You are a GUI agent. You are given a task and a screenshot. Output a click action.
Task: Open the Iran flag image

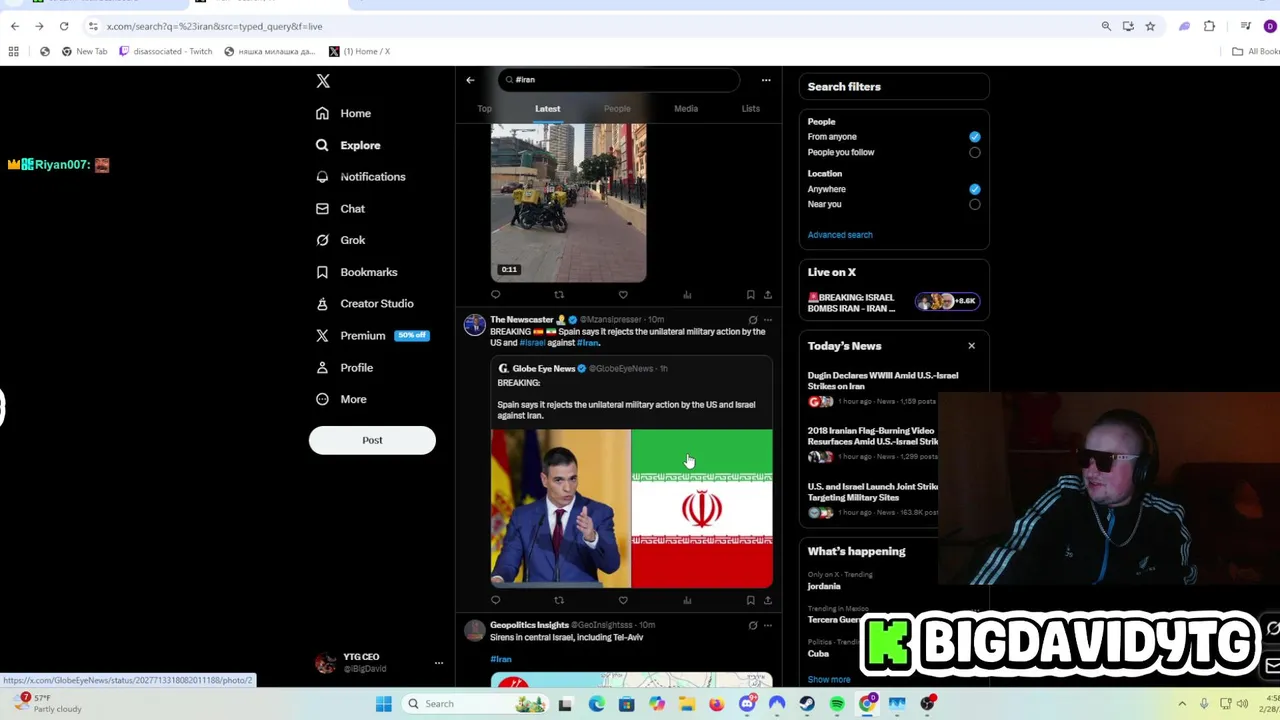702,509
